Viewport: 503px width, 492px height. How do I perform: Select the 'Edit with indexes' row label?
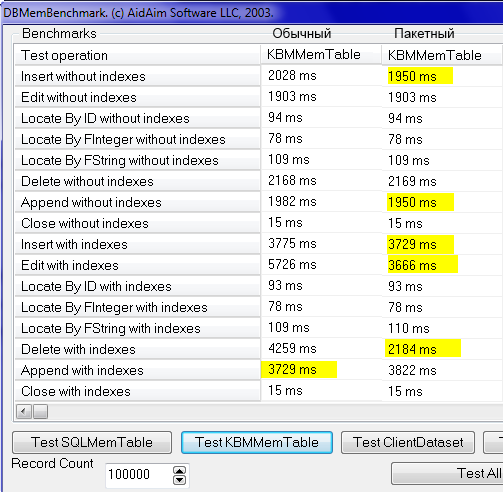pos(137,265)
